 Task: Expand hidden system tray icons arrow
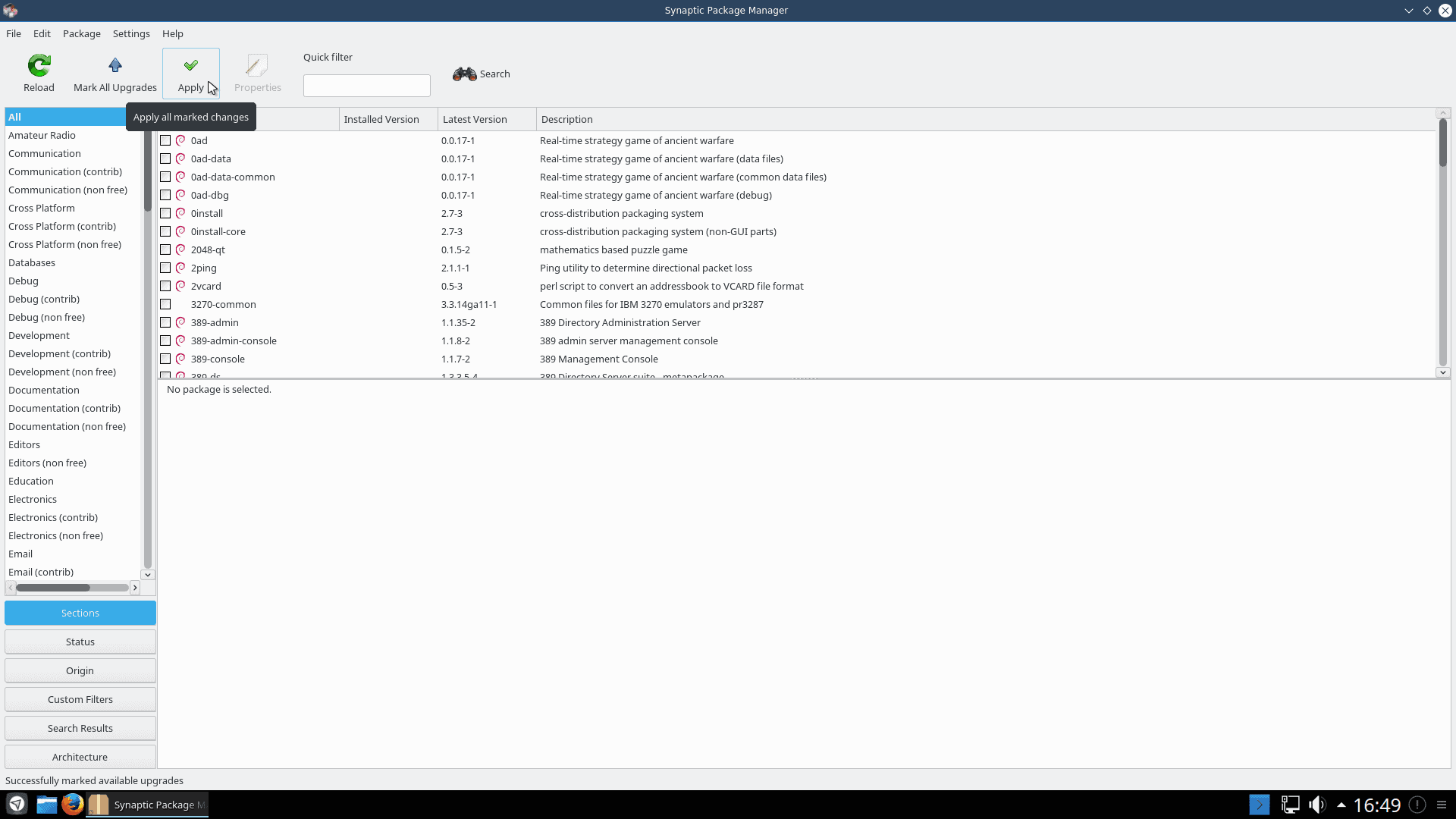click(1341, 805)
